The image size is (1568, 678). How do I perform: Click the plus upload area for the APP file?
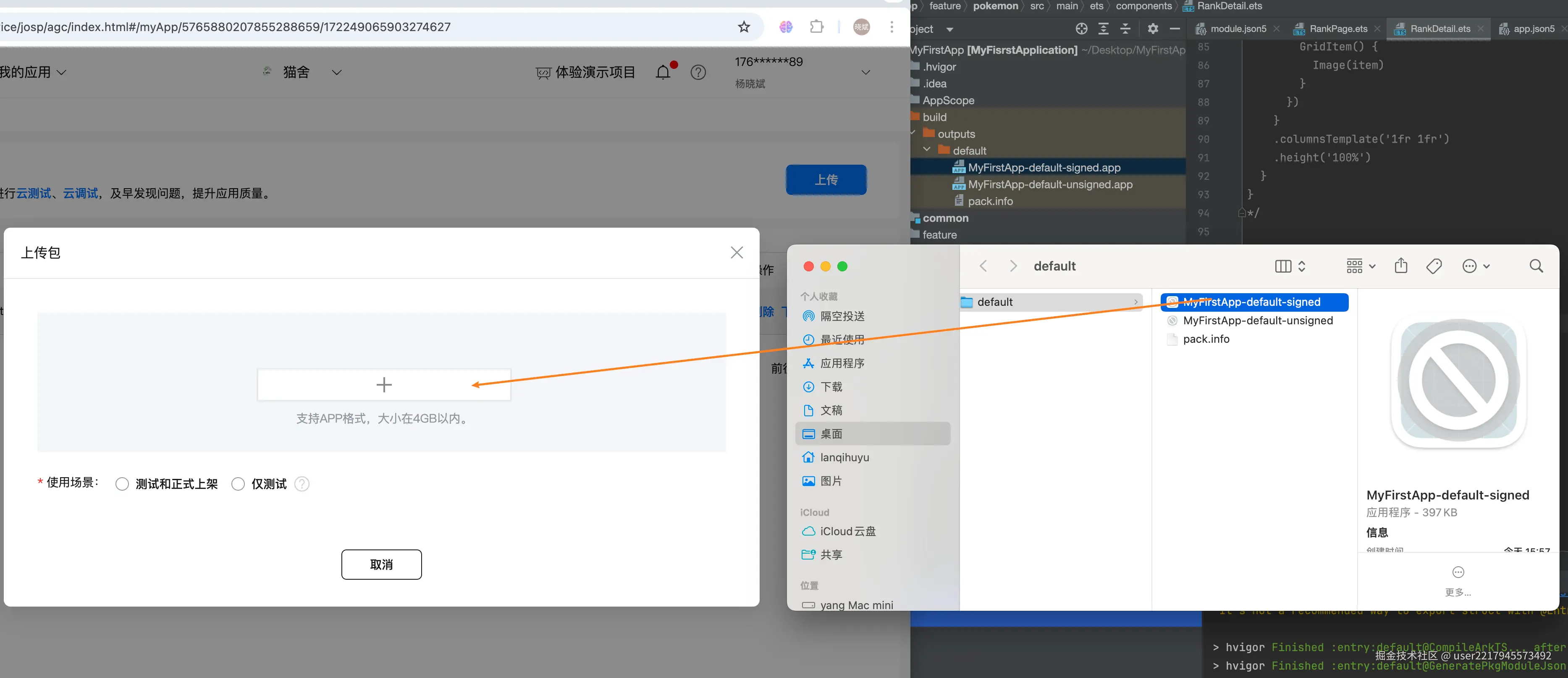click(384, 384)
